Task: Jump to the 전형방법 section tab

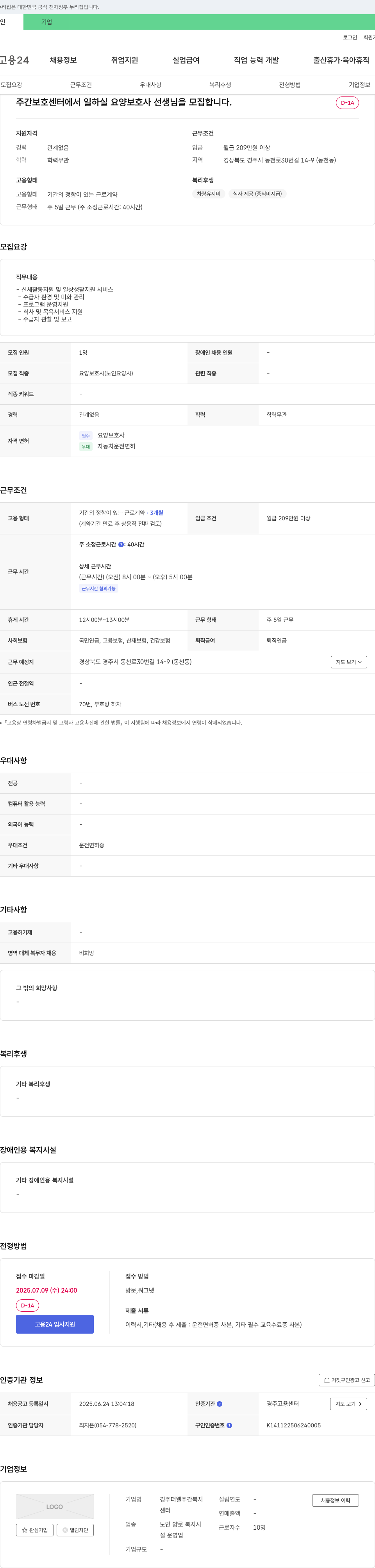Action: pos(290,85)
